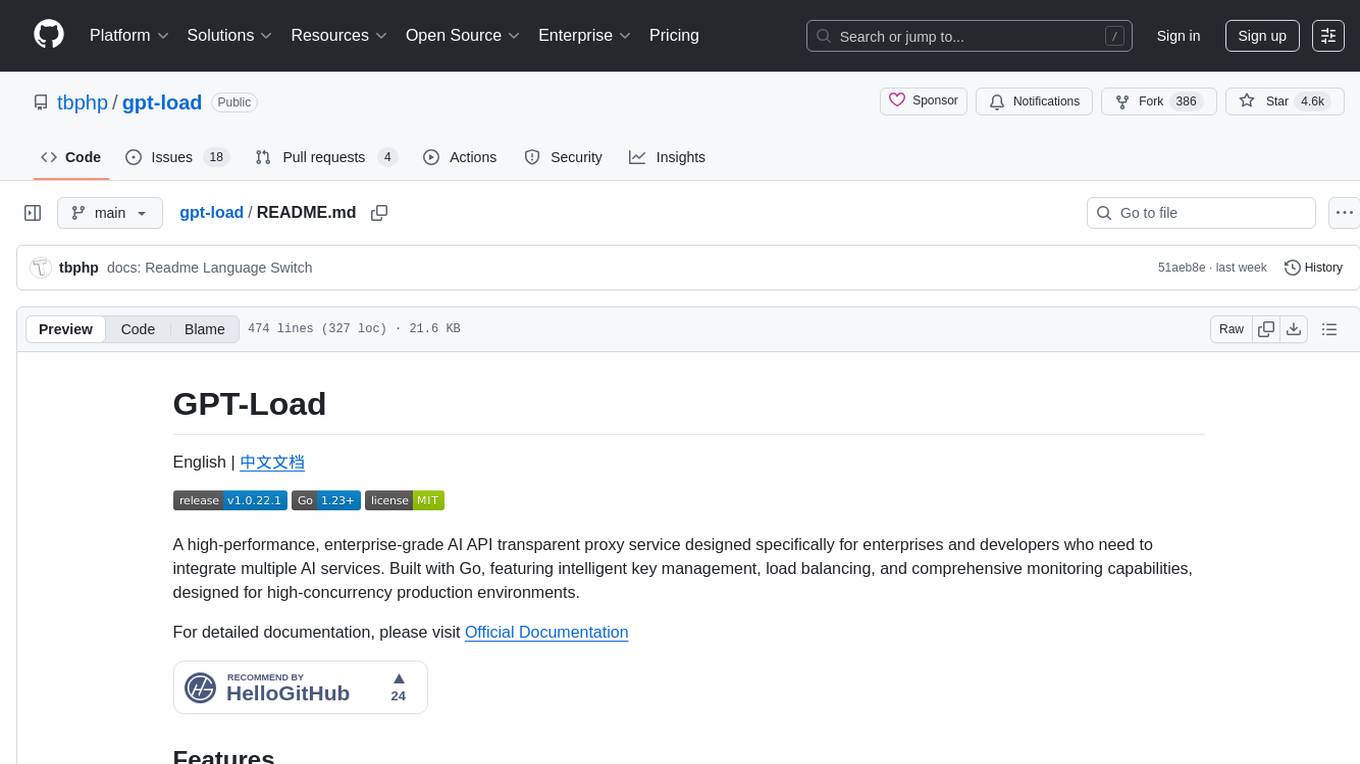Viewport: 1360px width, 764px height.
Task: Open tbphp commit author avatar
Action: [41, 267]
